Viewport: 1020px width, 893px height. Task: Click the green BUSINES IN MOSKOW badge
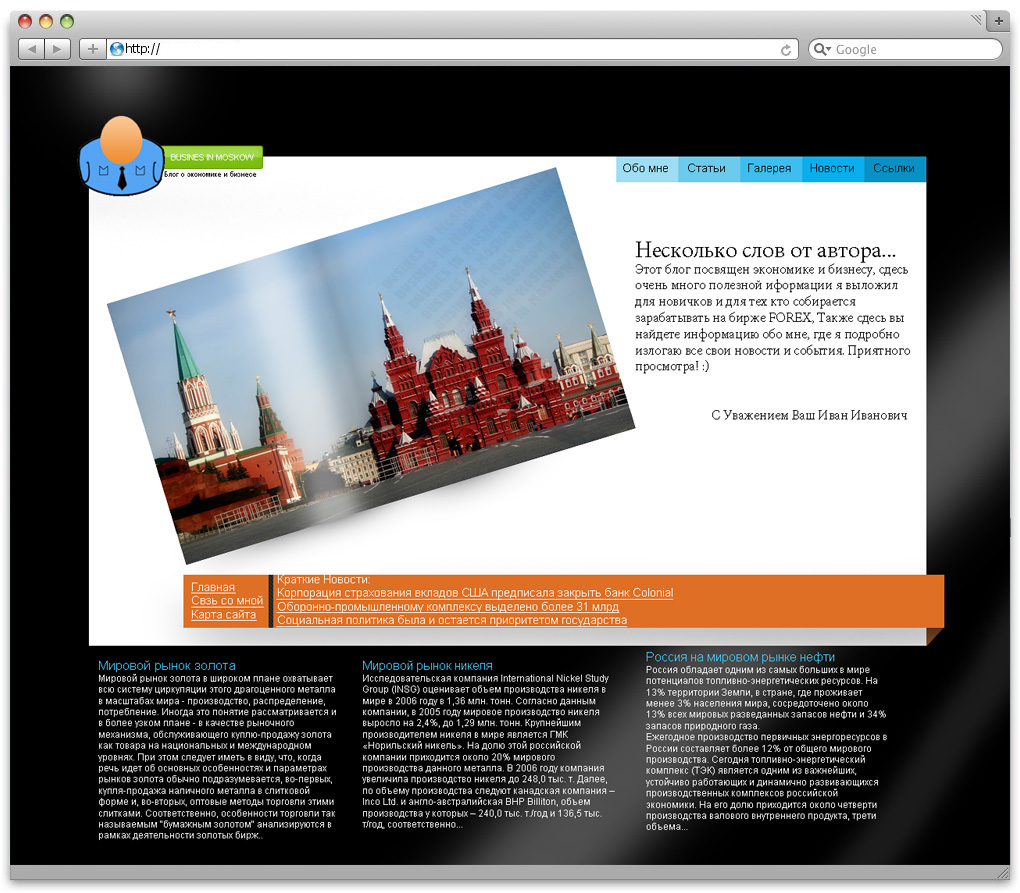click(212, 157)
